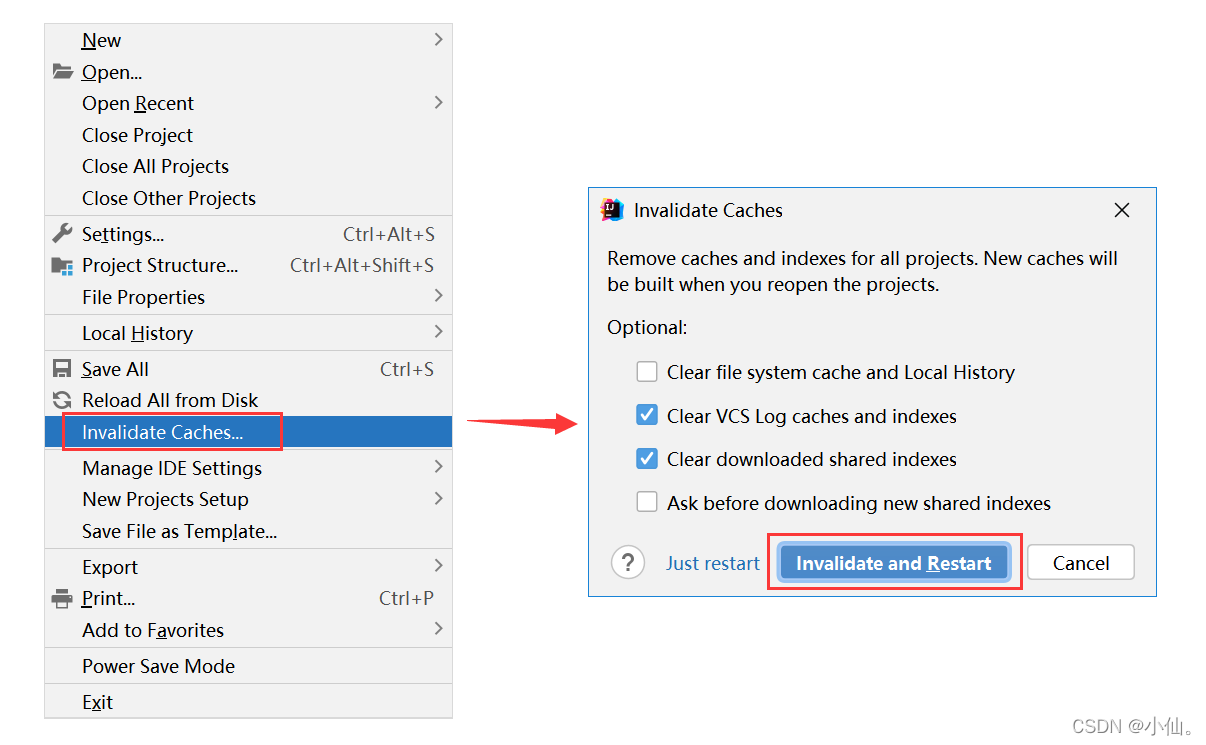Expand the Export submenu
The height and width of the screenshot is (745, 1206).
tap(438, 566)
